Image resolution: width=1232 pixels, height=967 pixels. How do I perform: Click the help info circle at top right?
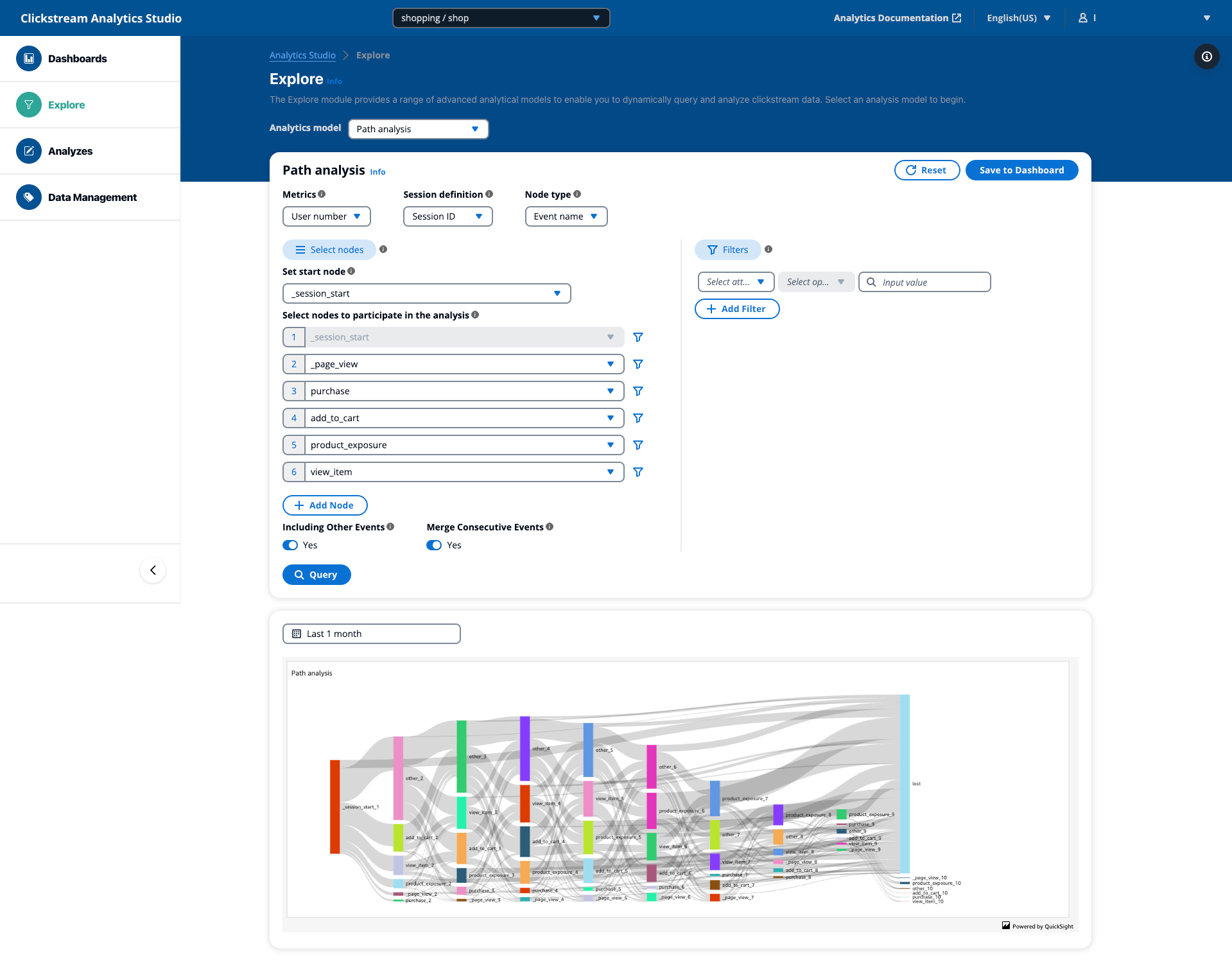point(1206,57)
